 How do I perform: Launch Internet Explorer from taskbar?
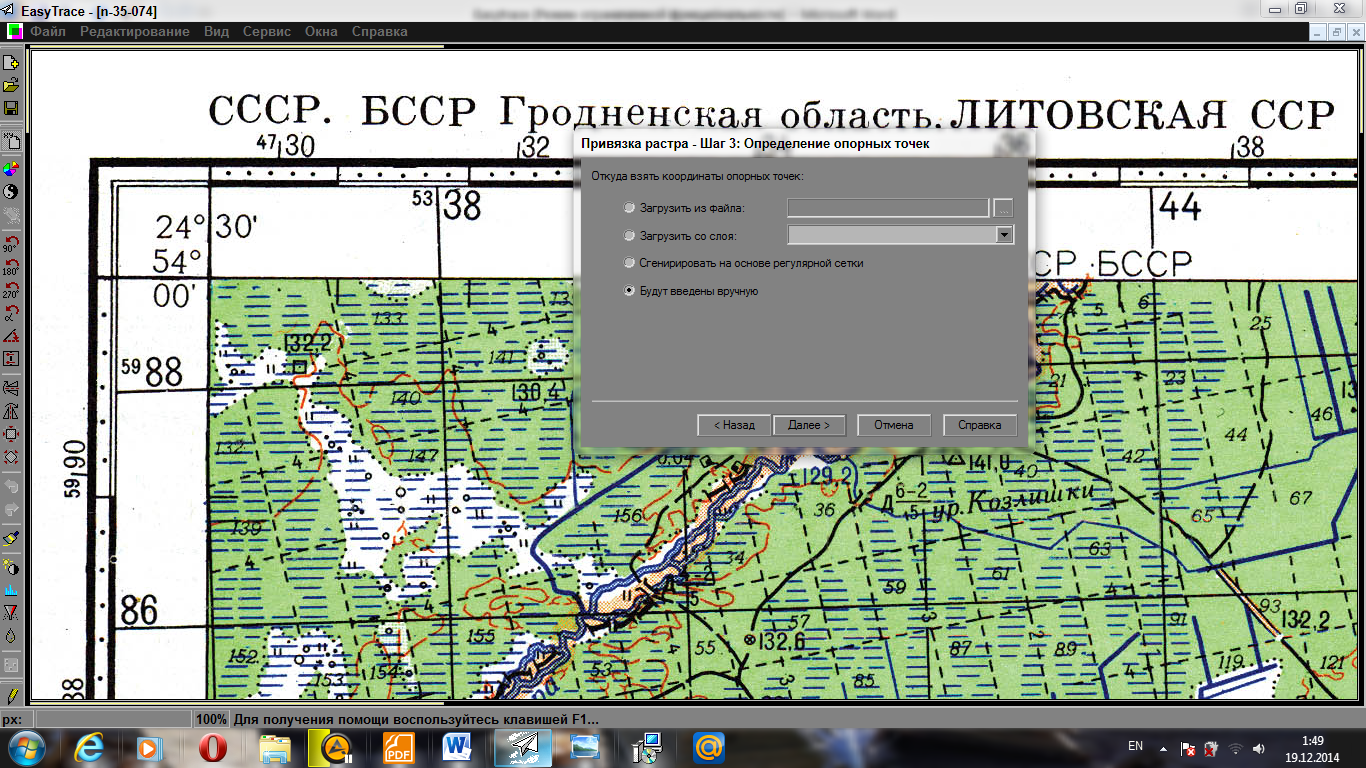(x=90, y=747)
